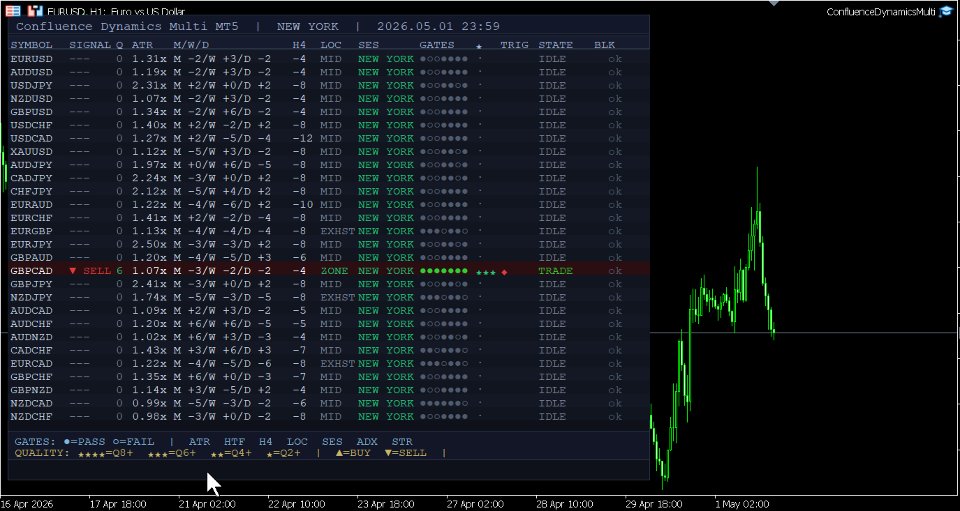The image size is (960, 511).
Task: Select the AUDCHF symbol
Action: click(32, 324)
